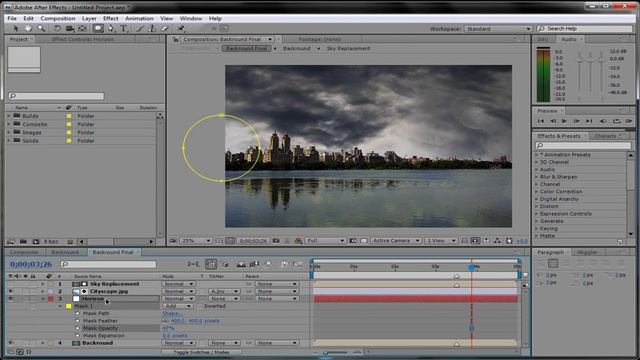Collapse the Mask 1 property group
The width and height of the screenshot is (640, 360).
coord(60,306)
